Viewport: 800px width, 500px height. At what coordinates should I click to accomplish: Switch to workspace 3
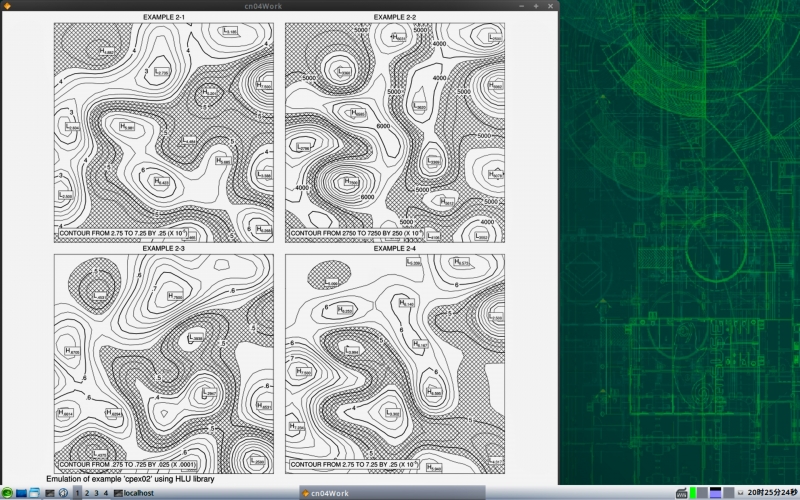pos(96,493)
